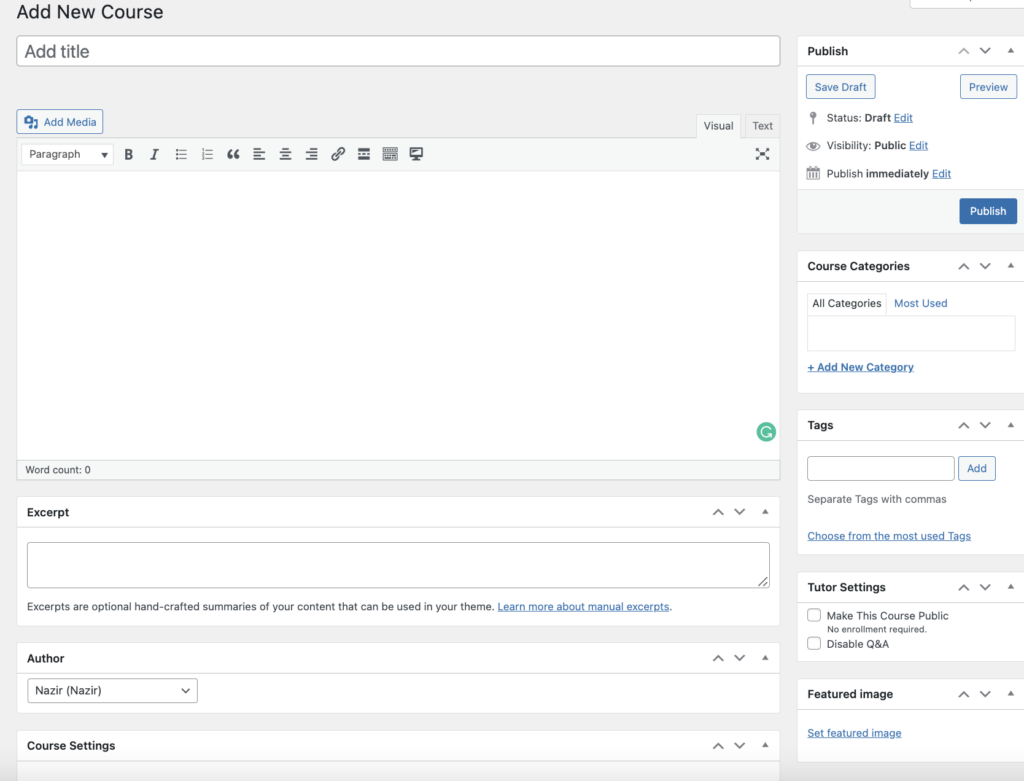Center-align the paragraph text
The height and width of the screenshot is (781, 1024).
285,154
